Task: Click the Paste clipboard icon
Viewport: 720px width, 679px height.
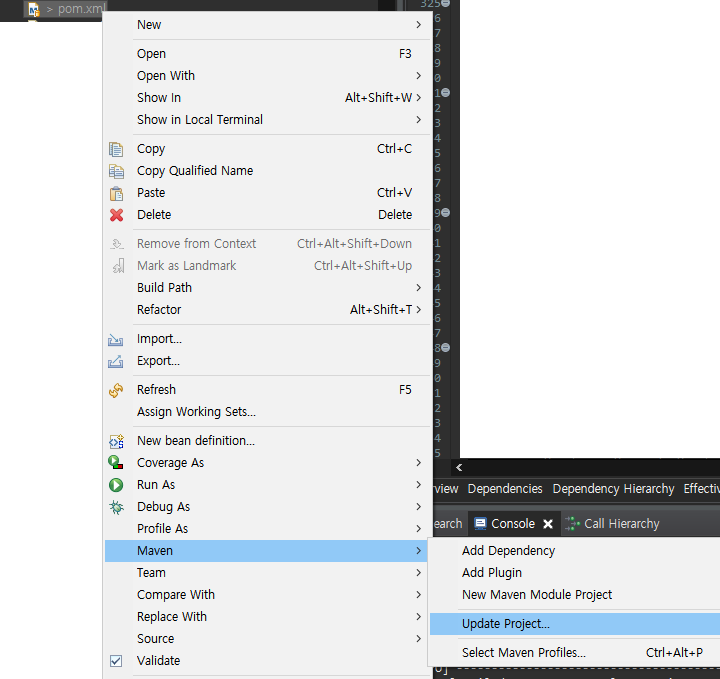Action: [116, 193]
